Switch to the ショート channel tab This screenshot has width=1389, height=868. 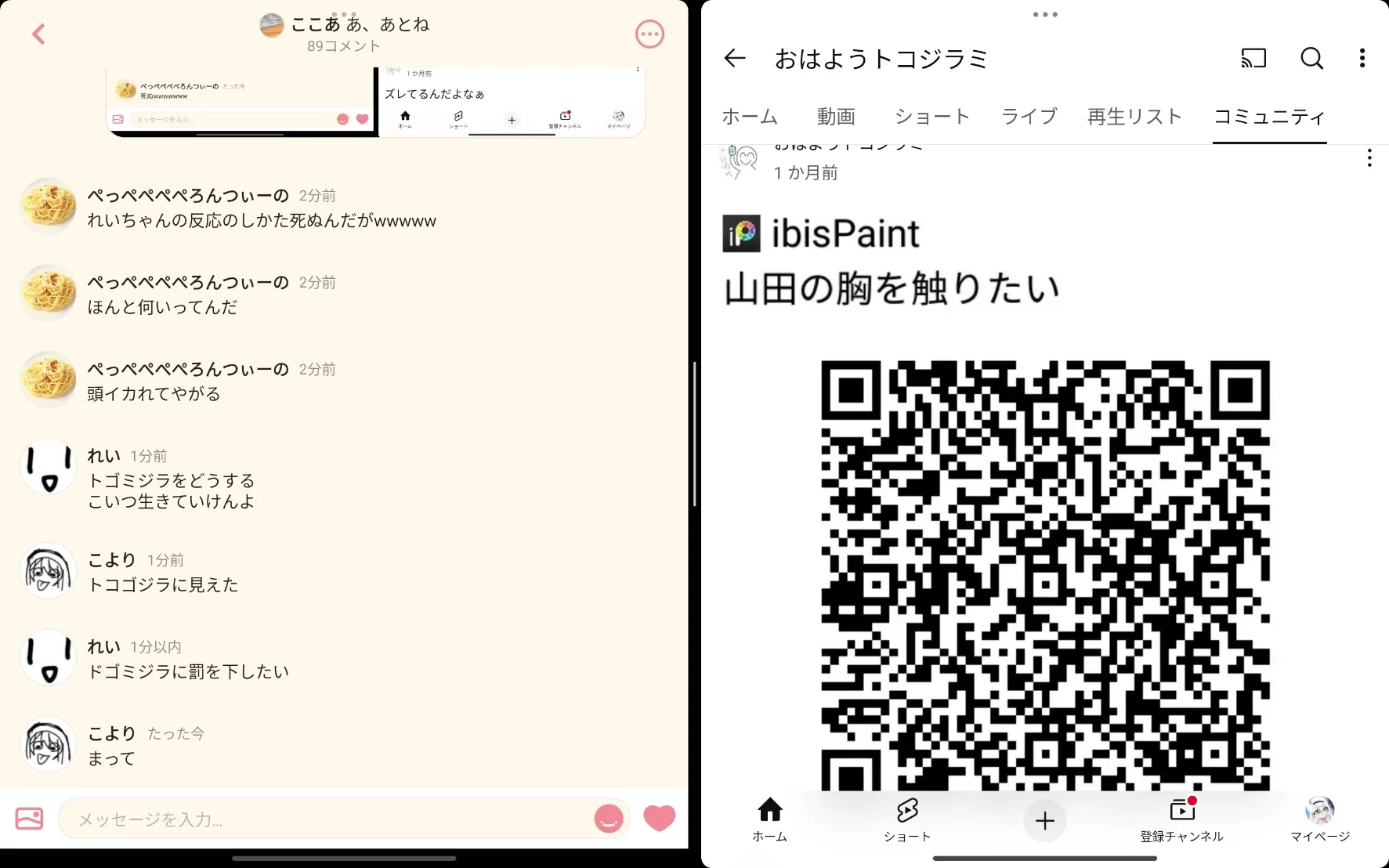932,117
